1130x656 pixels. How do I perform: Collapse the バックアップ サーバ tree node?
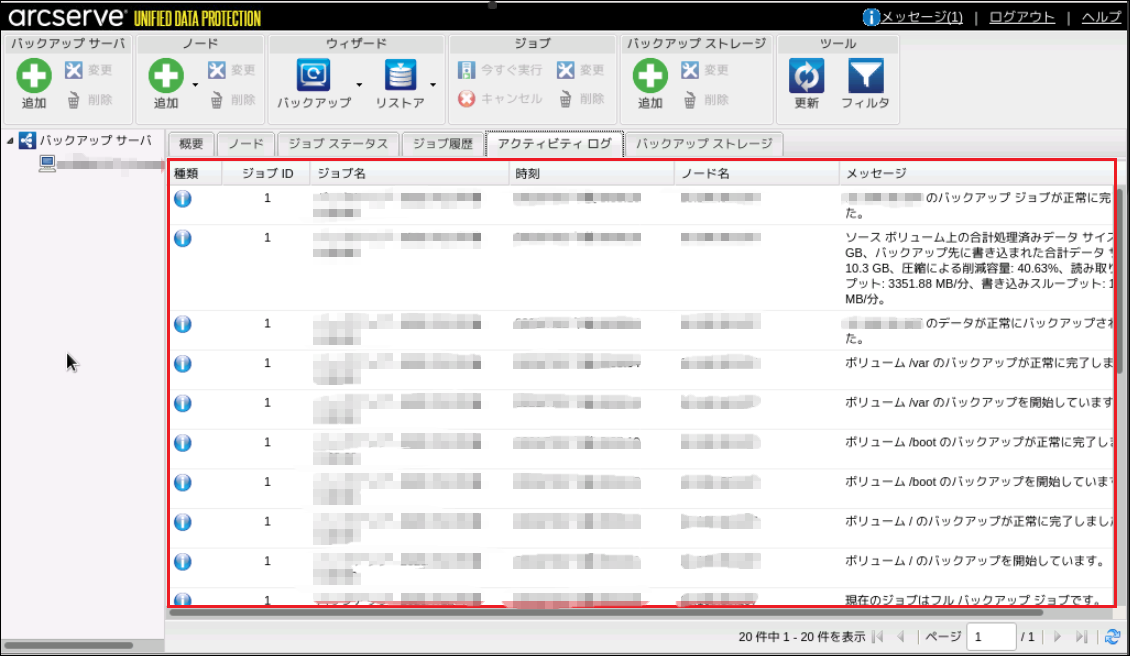pyautogui.click(x=10, y=141)
